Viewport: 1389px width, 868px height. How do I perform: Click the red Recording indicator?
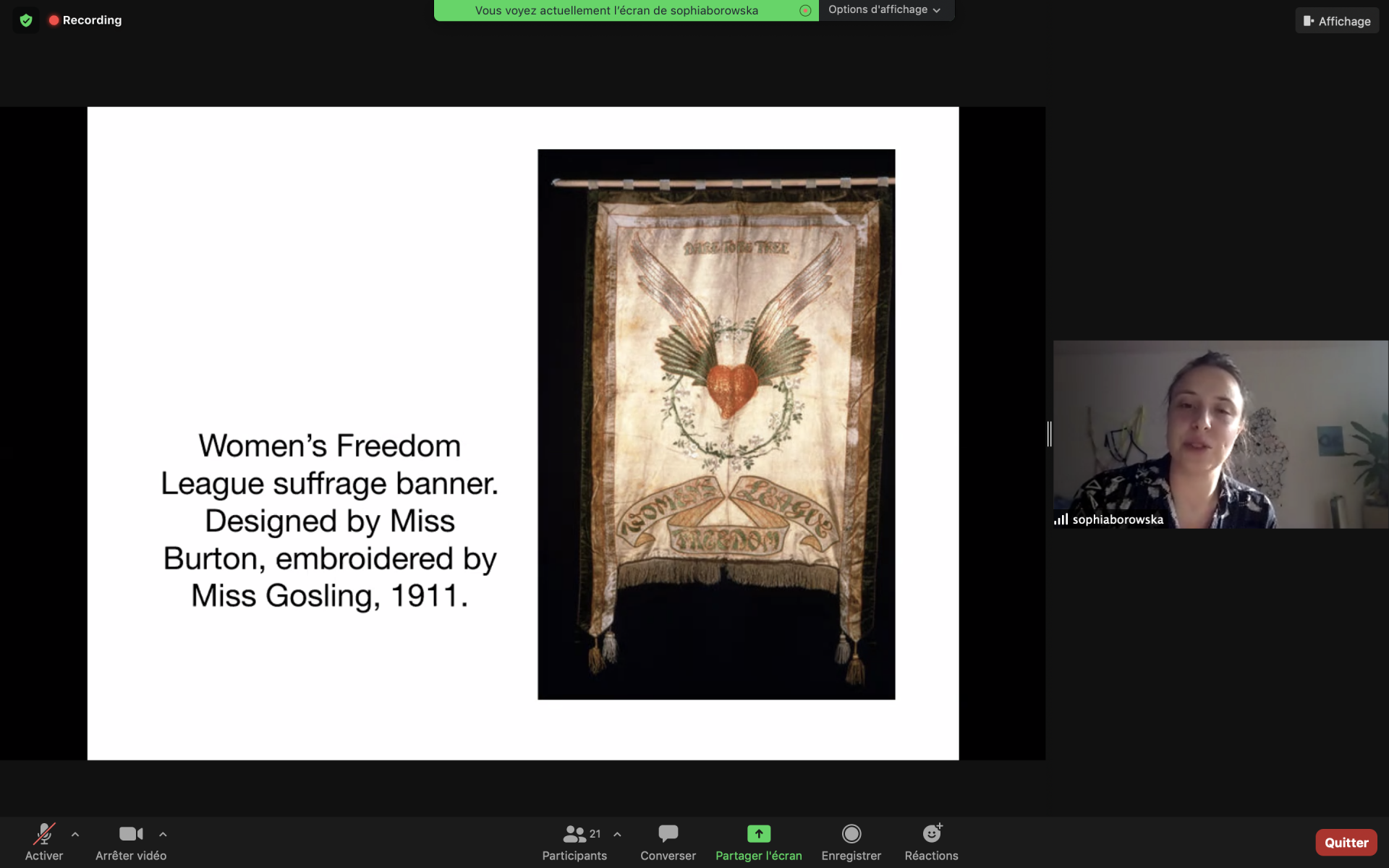coord(85,20)
